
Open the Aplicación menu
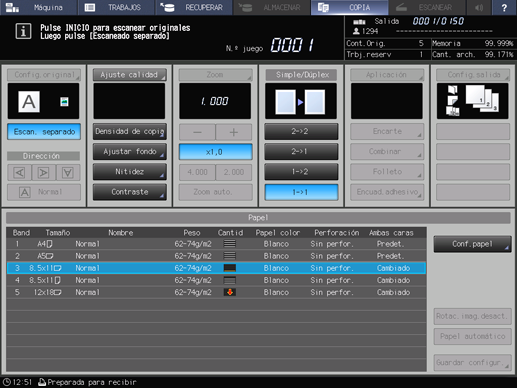point(387,75)
